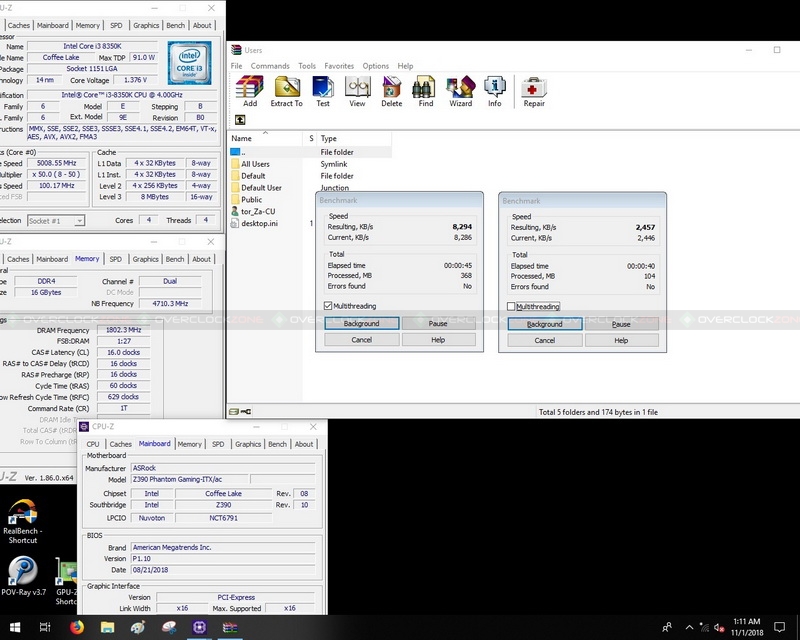Open the network icon in the system tray
Screen dimensions: 800x640
(x=704, y=627)
